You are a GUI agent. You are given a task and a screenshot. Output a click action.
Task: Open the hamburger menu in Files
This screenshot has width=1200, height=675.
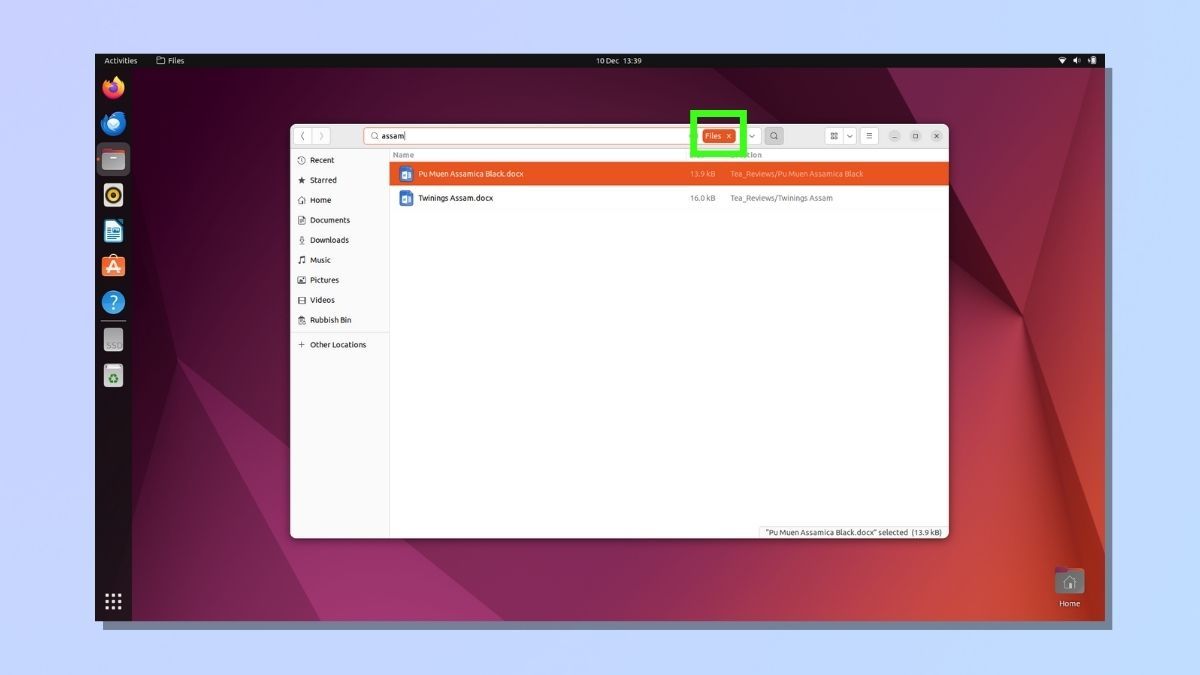[x=868, y=135]
